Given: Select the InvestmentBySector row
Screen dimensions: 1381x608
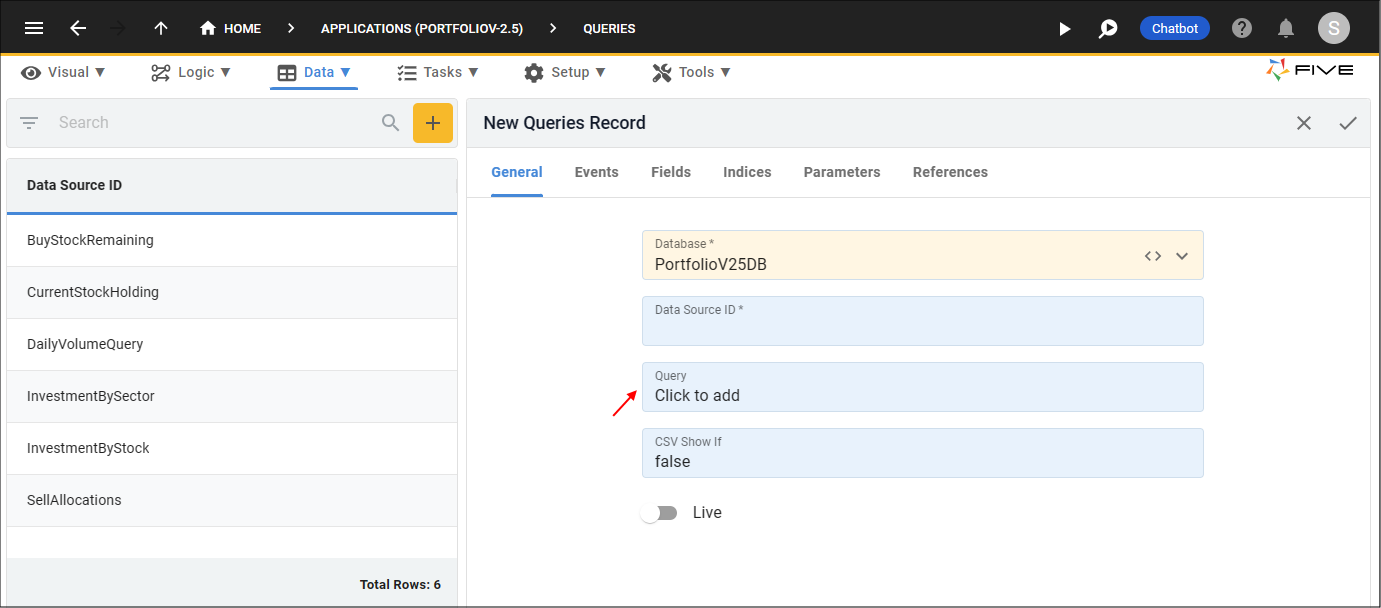Looking at the screenshot, I should pyautogui.click(x=232, y=396).
